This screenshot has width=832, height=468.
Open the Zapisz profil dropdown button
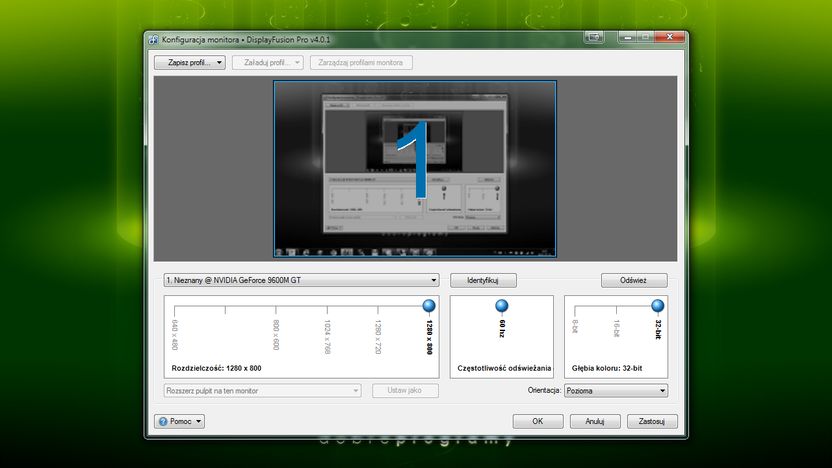point(190,63)
